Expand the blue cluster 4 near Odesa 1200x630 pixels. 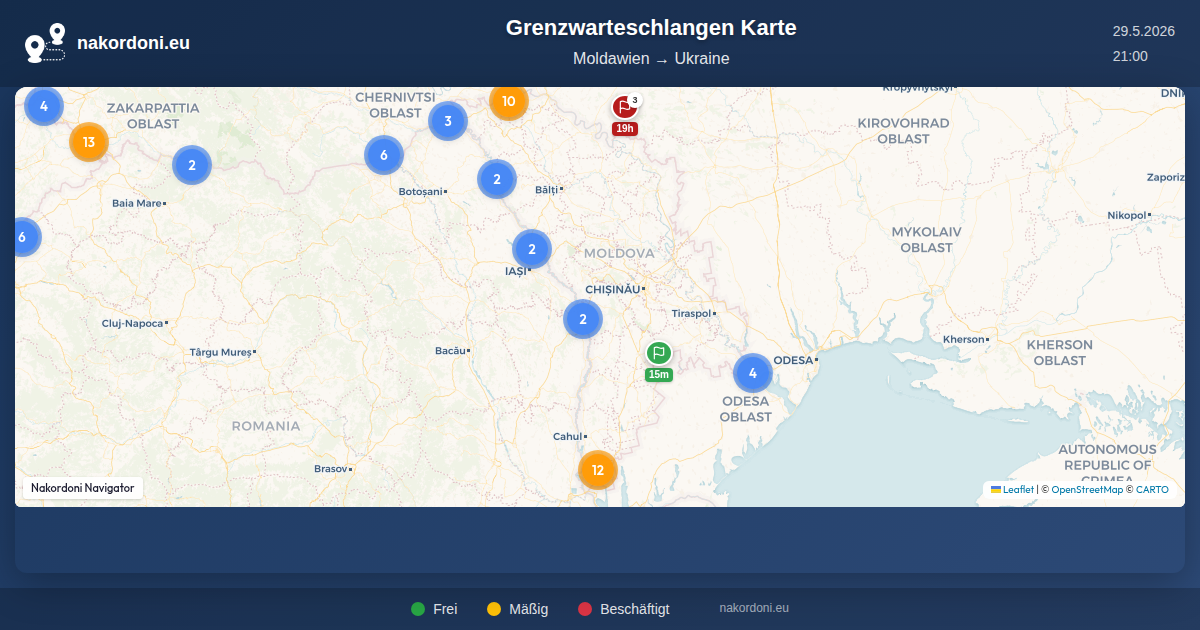tap(753, 373)
